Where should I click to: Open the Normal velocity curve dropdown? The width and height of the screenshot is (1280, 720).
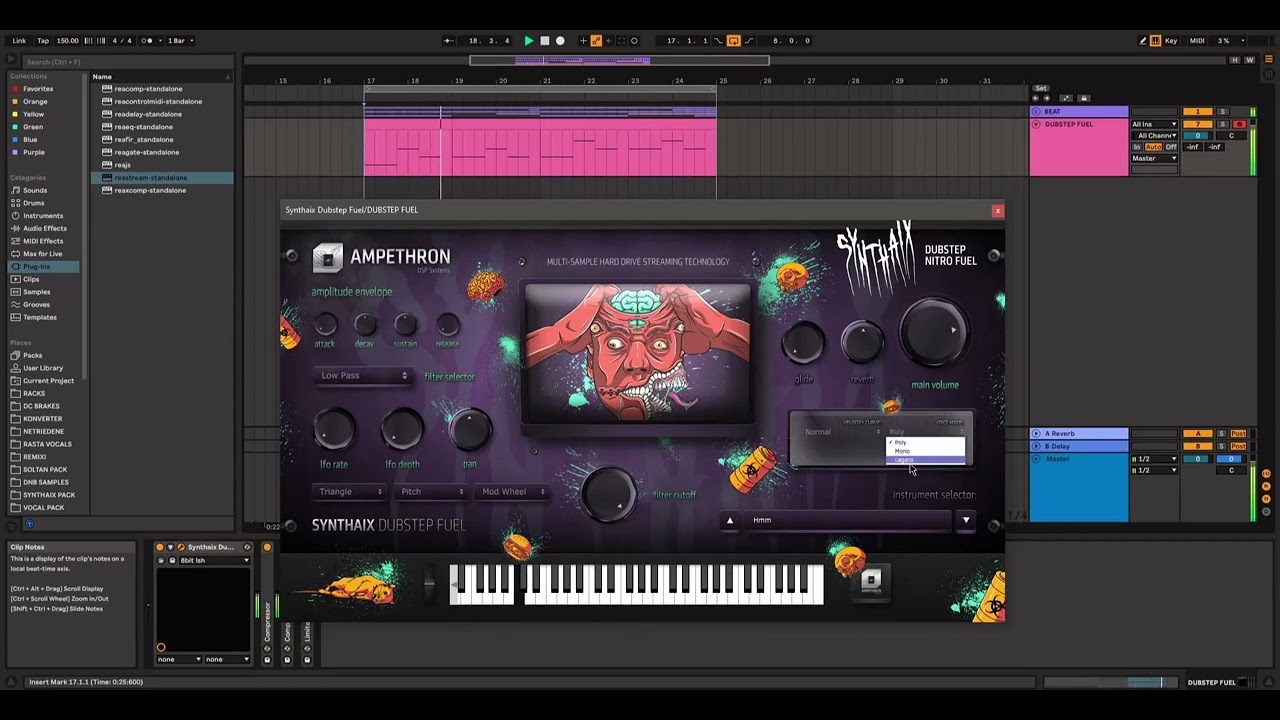coord(842,432)
